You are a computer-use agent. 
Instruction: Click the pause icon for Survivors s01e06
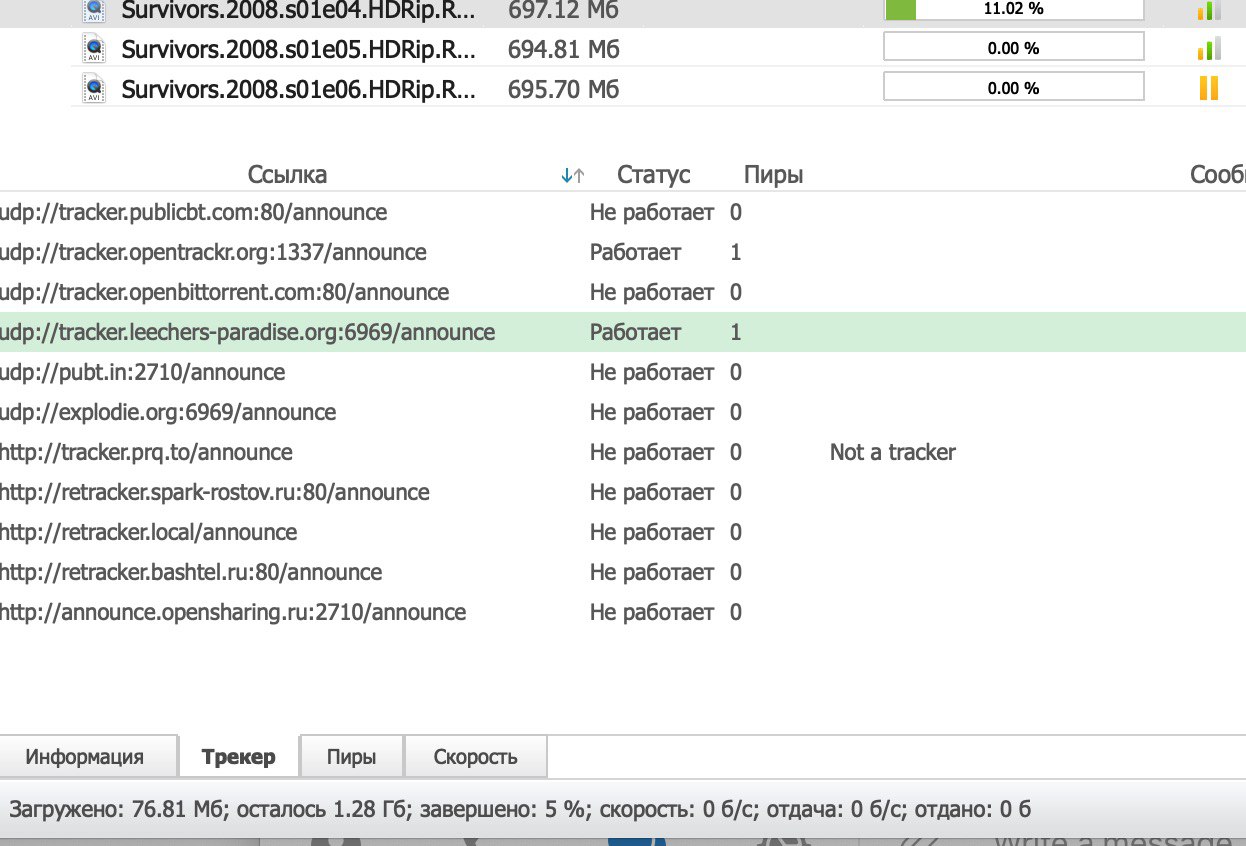tap(1209, 88)
